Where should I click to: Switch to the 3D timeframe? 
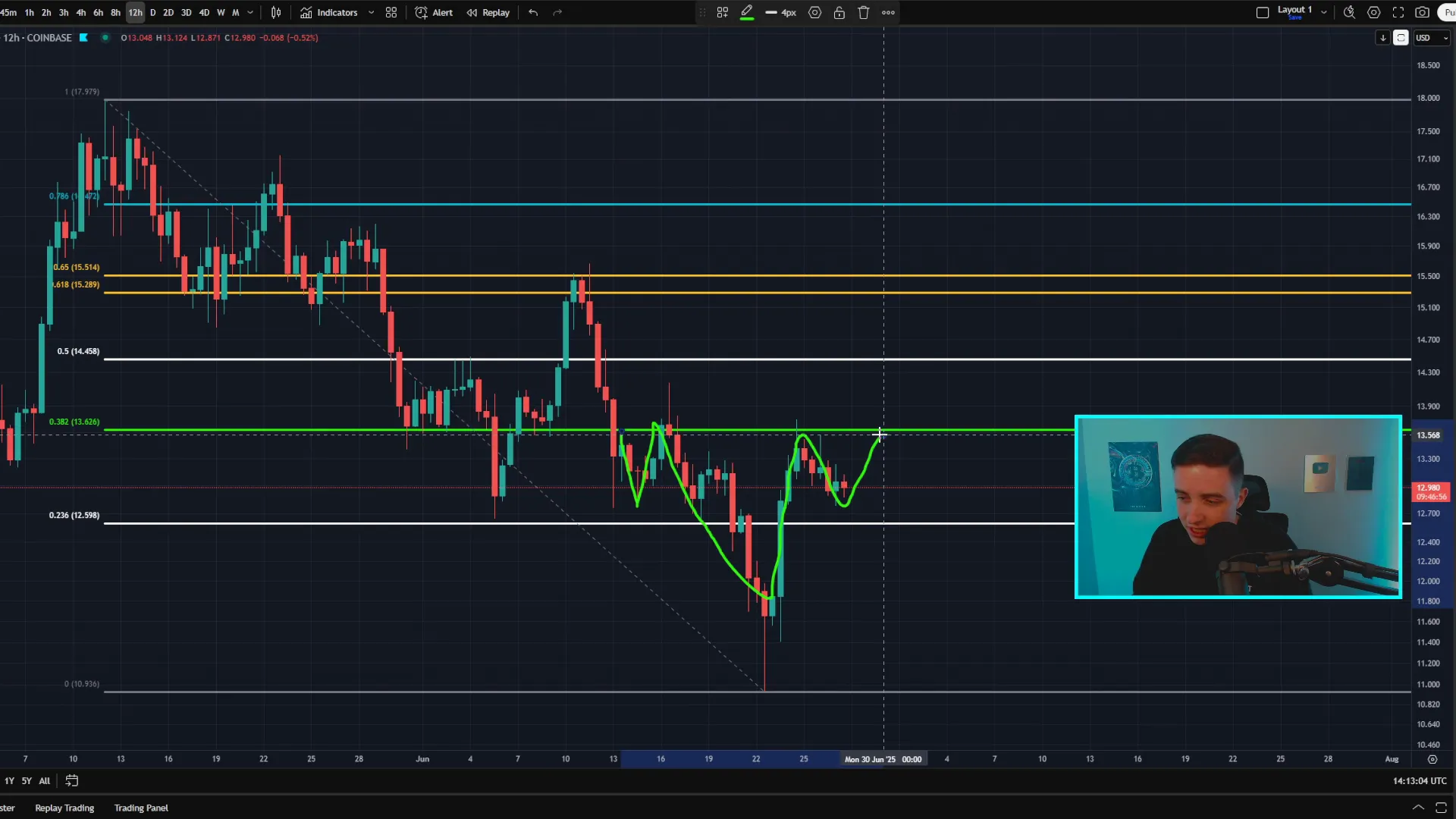(x=186, y=12)
